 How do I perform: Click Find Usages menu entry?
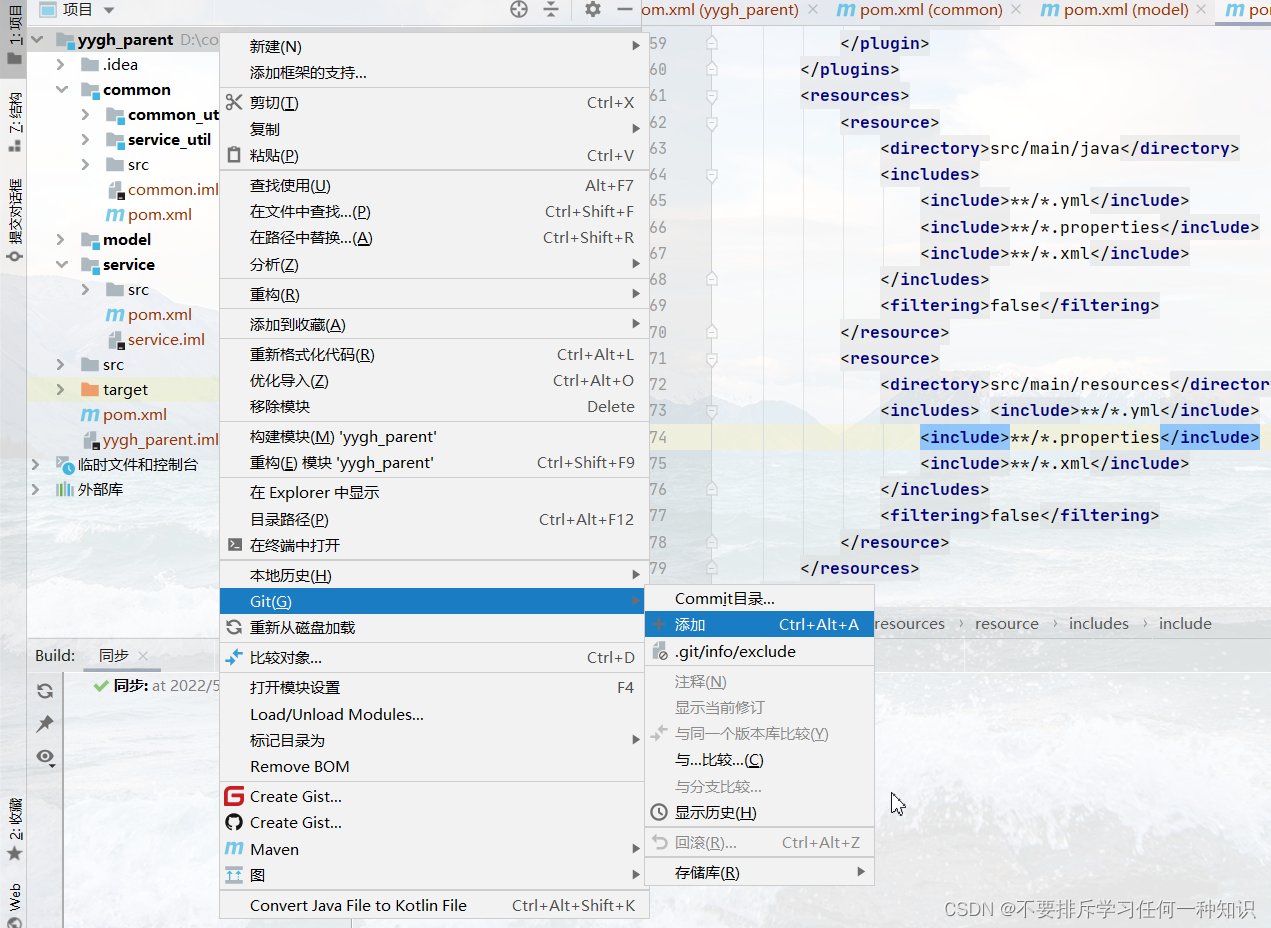click(434, 186)
